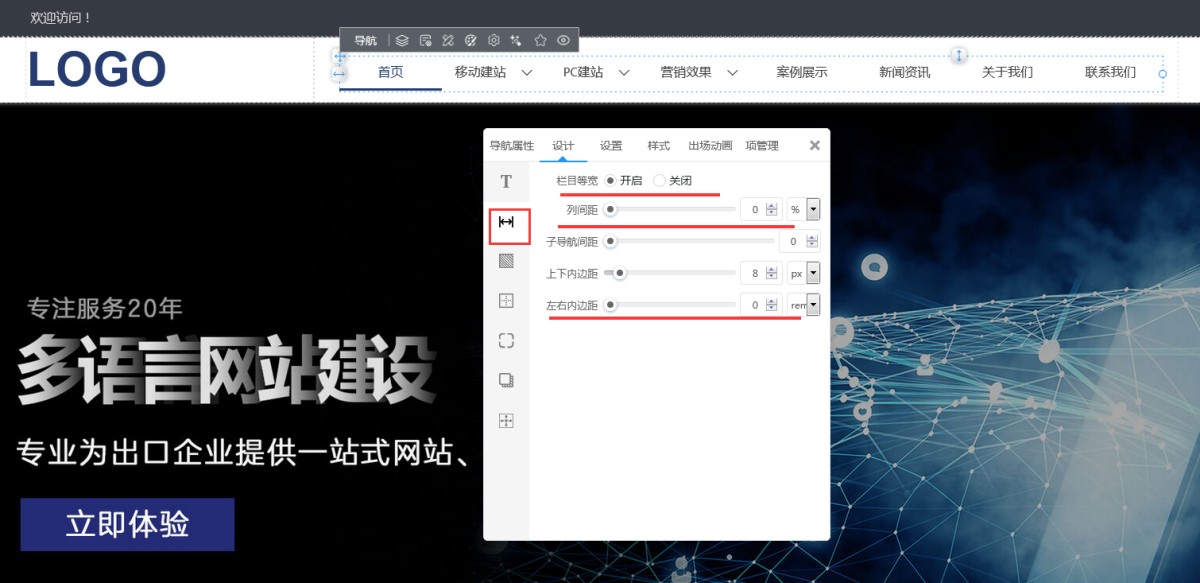Select 关闭 radio for 栏目等宽
The image size is (1200, 583).
click(x=659, y=181)
